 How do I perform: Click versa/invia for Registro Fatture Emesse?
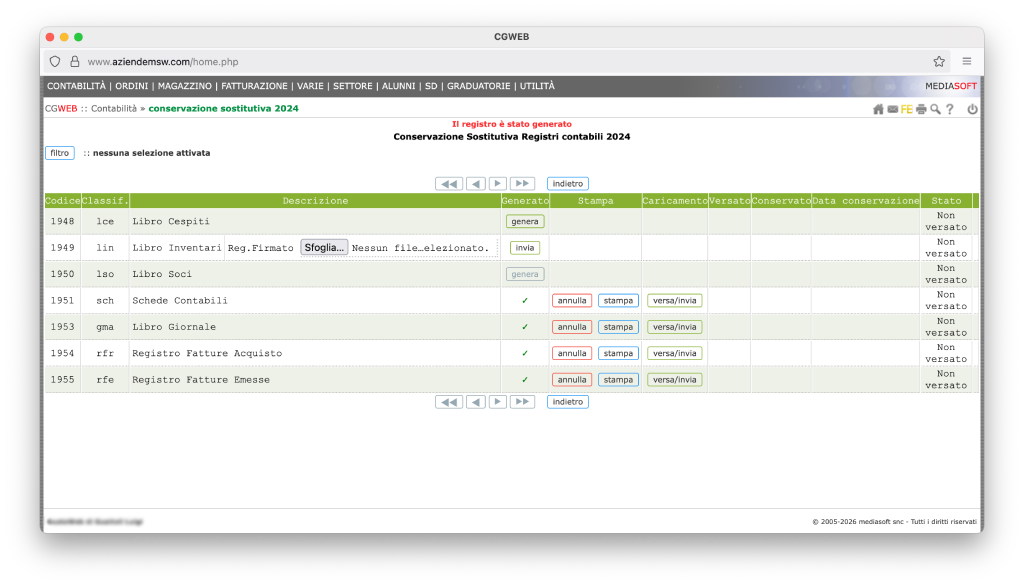[x=674, y=380]
